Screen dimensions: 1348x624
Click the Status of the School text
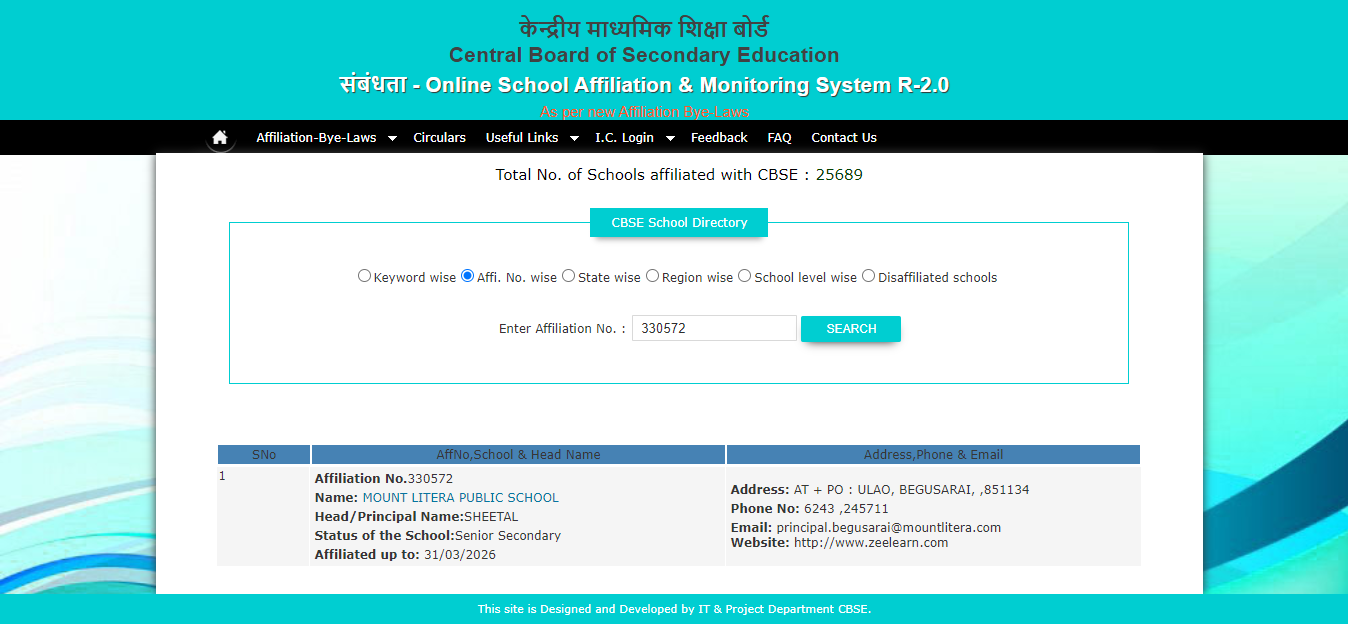tap(438, 536)
